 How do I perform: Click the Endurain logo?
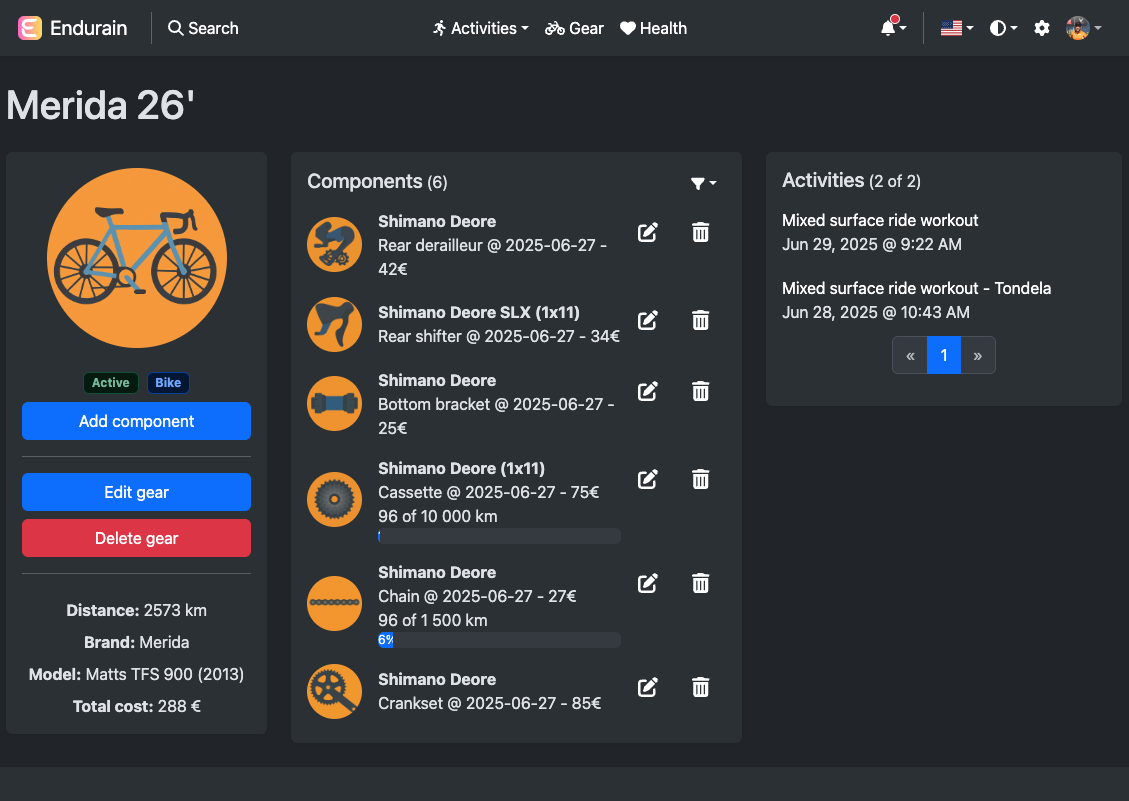(70, 28)
